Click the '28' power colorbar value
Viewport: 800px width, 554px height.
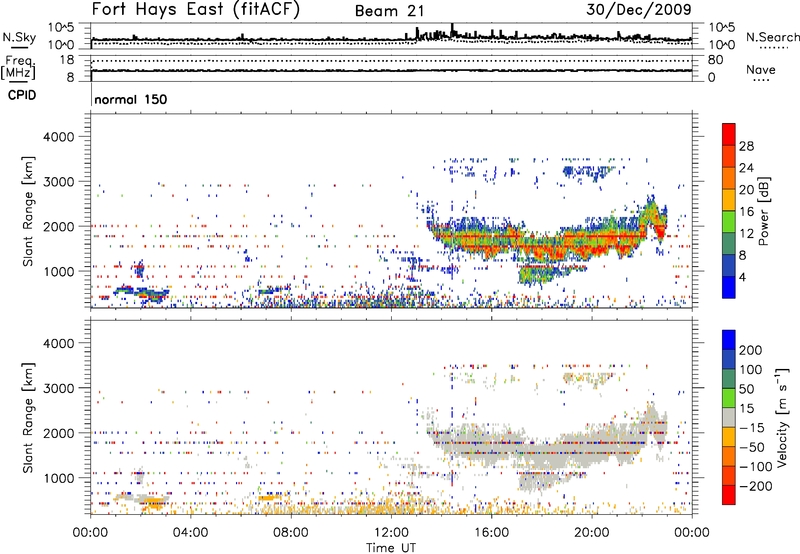[746, 146]
